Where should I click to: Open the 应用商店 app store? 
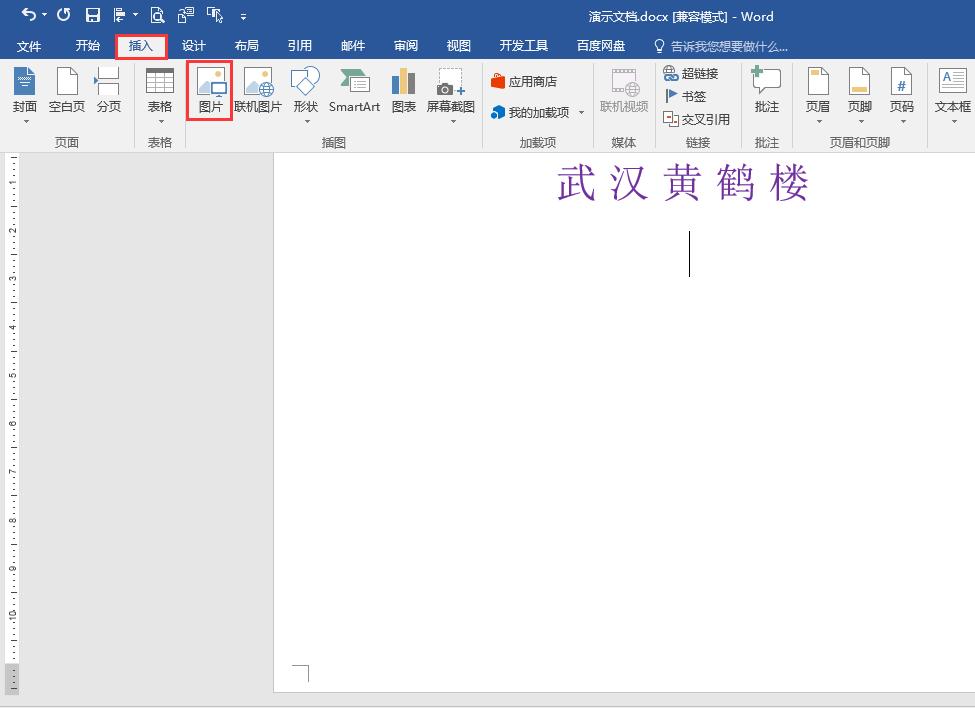tap(528, 80)
